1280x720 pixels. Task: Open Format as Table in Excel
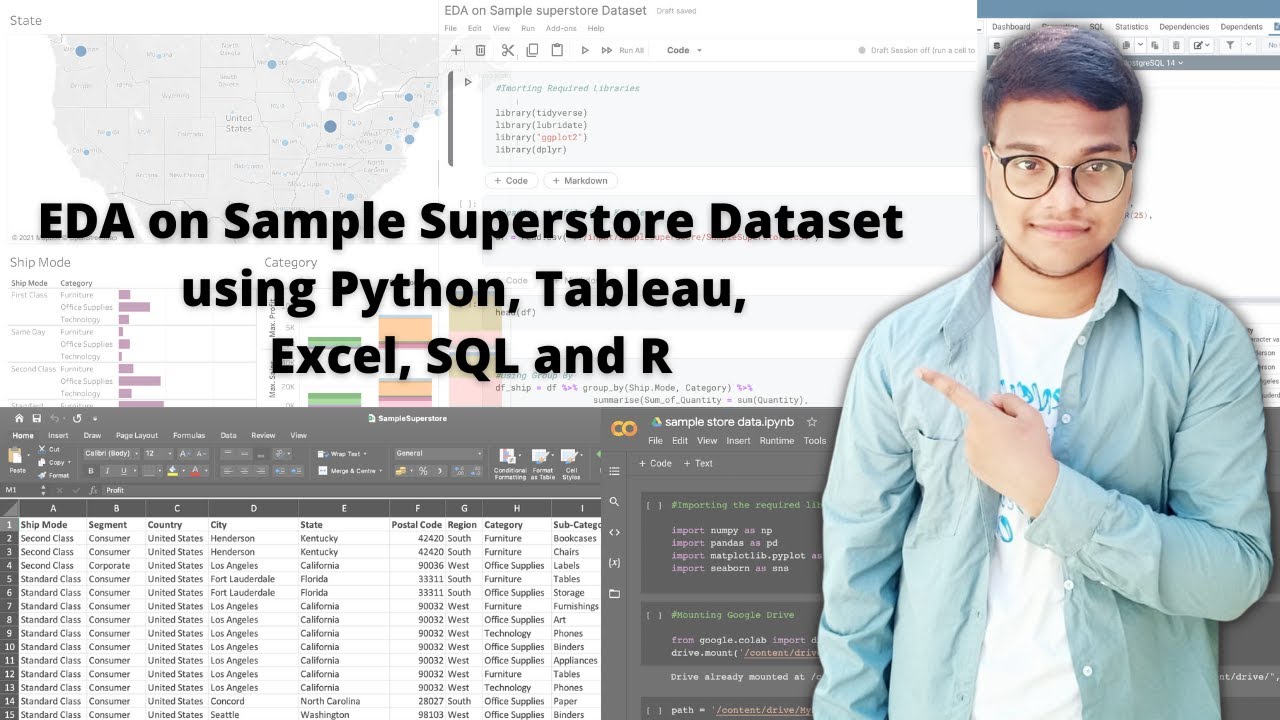[x=543, y=464]
